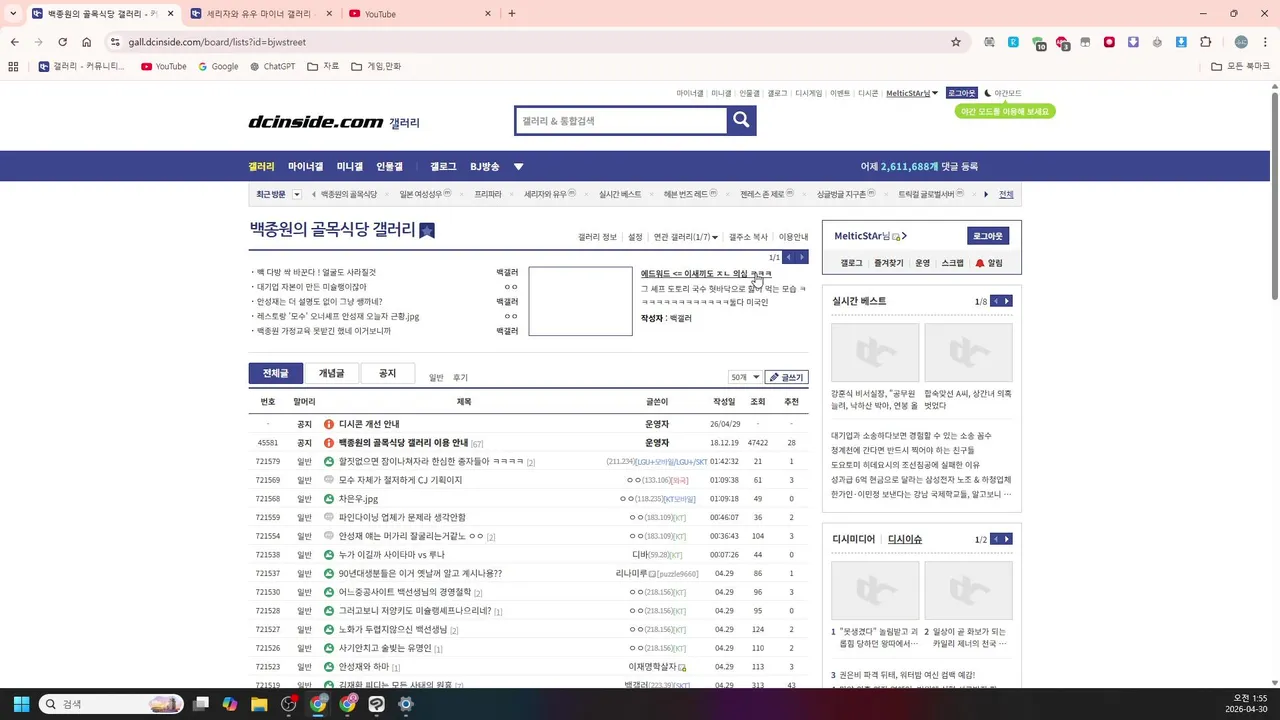Viewport: 1280px width, 720px height.
Task: Open Windows Start menu
Action: [x=21, y=704]
